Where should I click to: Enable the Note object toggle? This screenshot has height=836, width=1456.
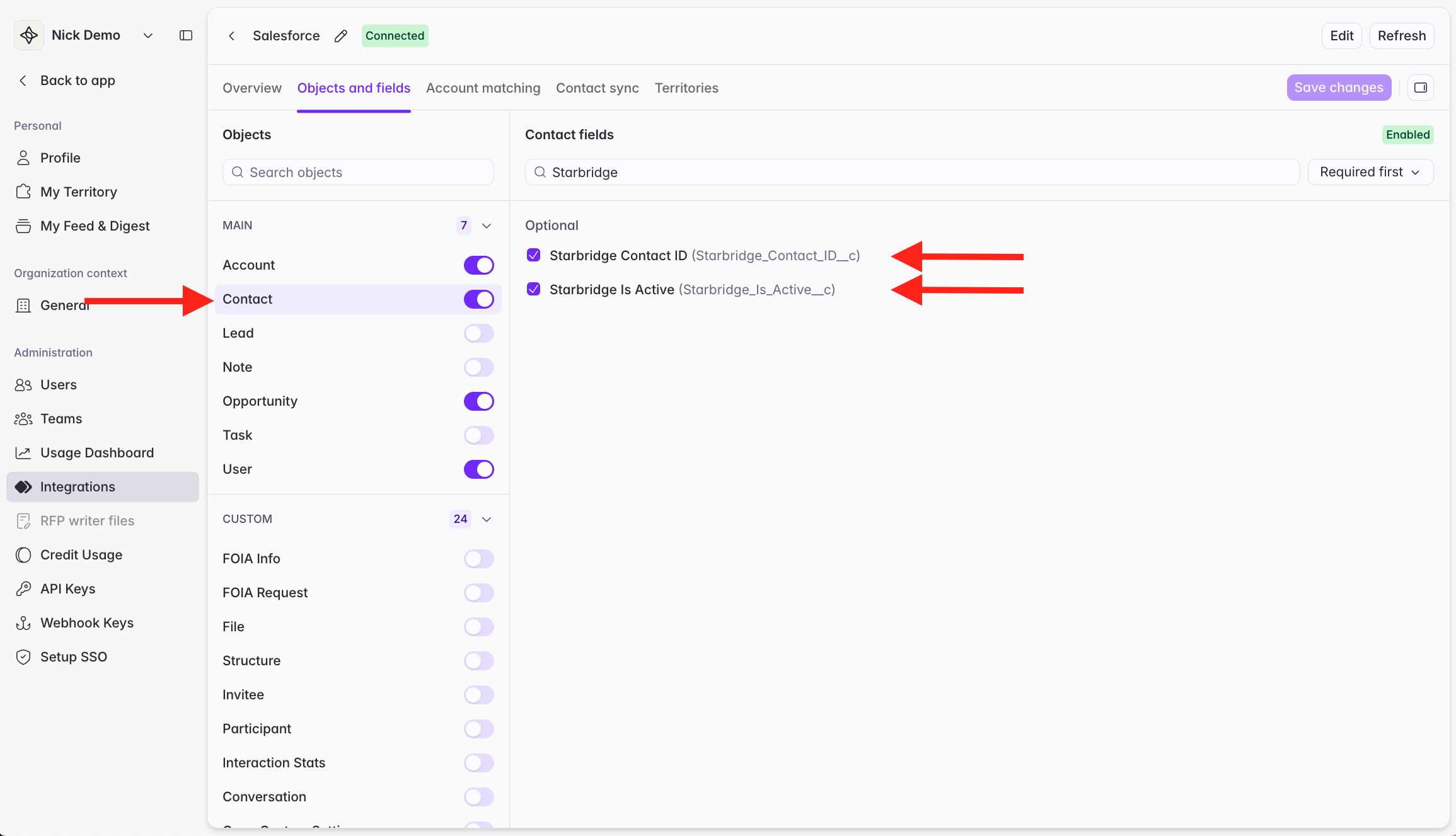coord(479,367)
